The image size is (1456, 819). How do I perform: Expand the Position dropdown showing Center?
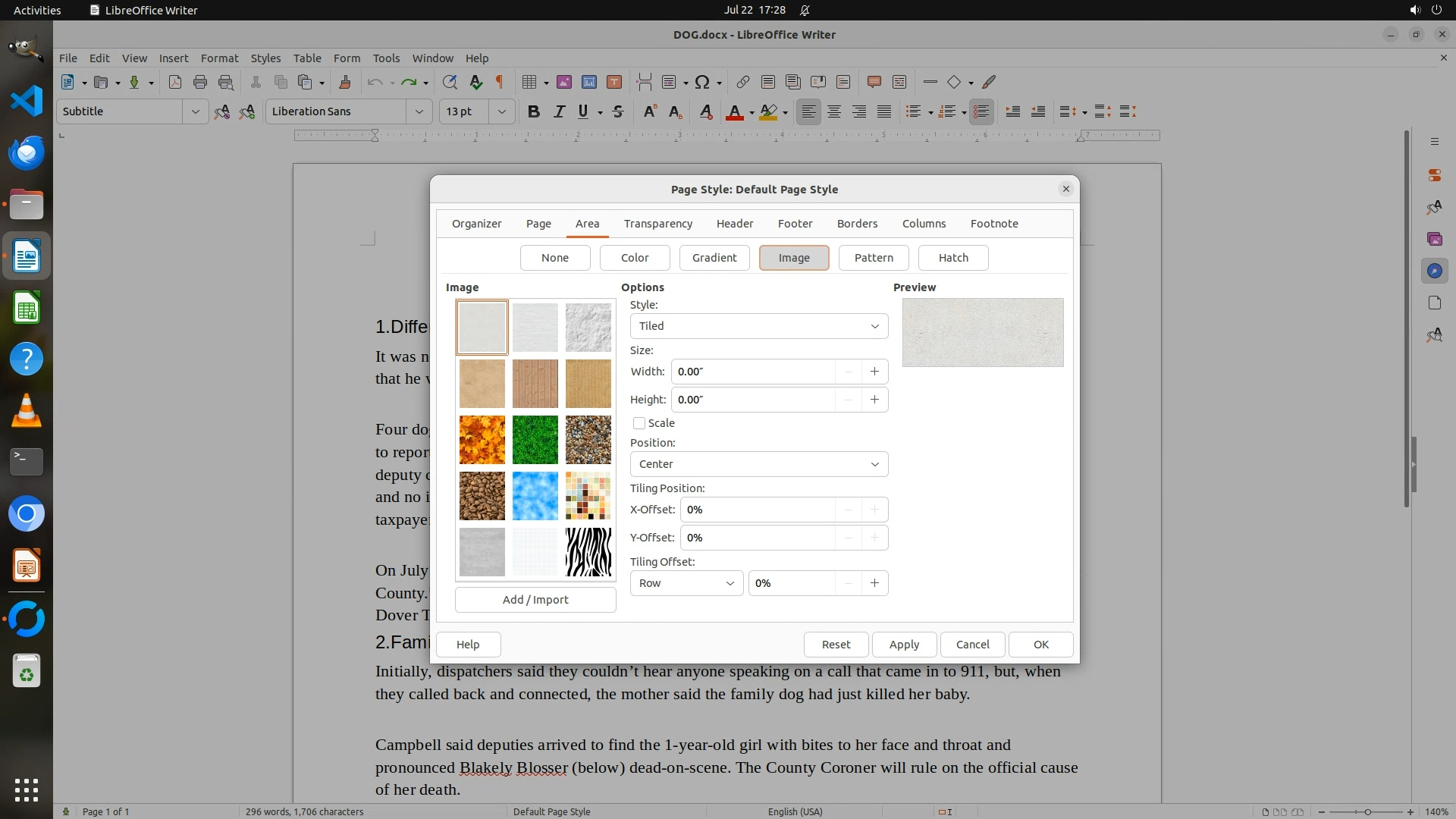point(758,464)
